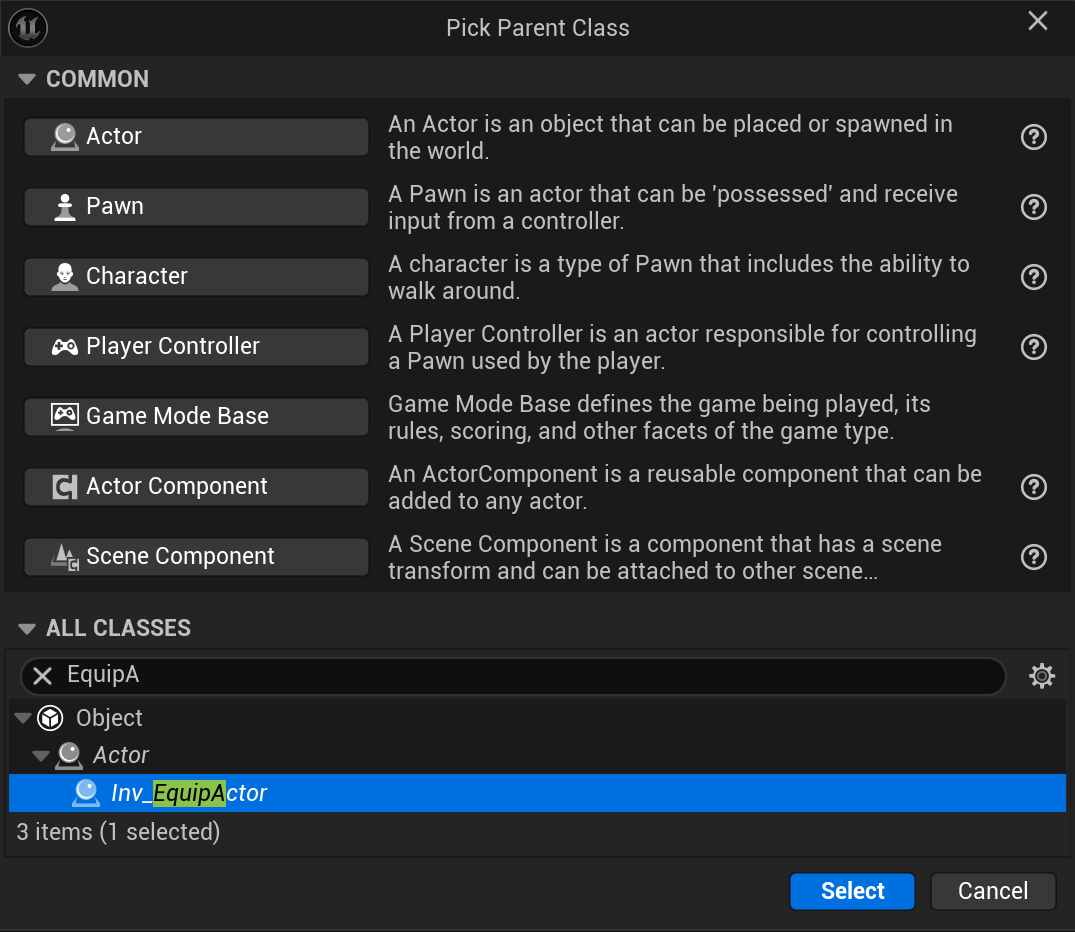The image size is (1075, 932).
Task: Open class viewer settings gear
Action: (1042, 677)
